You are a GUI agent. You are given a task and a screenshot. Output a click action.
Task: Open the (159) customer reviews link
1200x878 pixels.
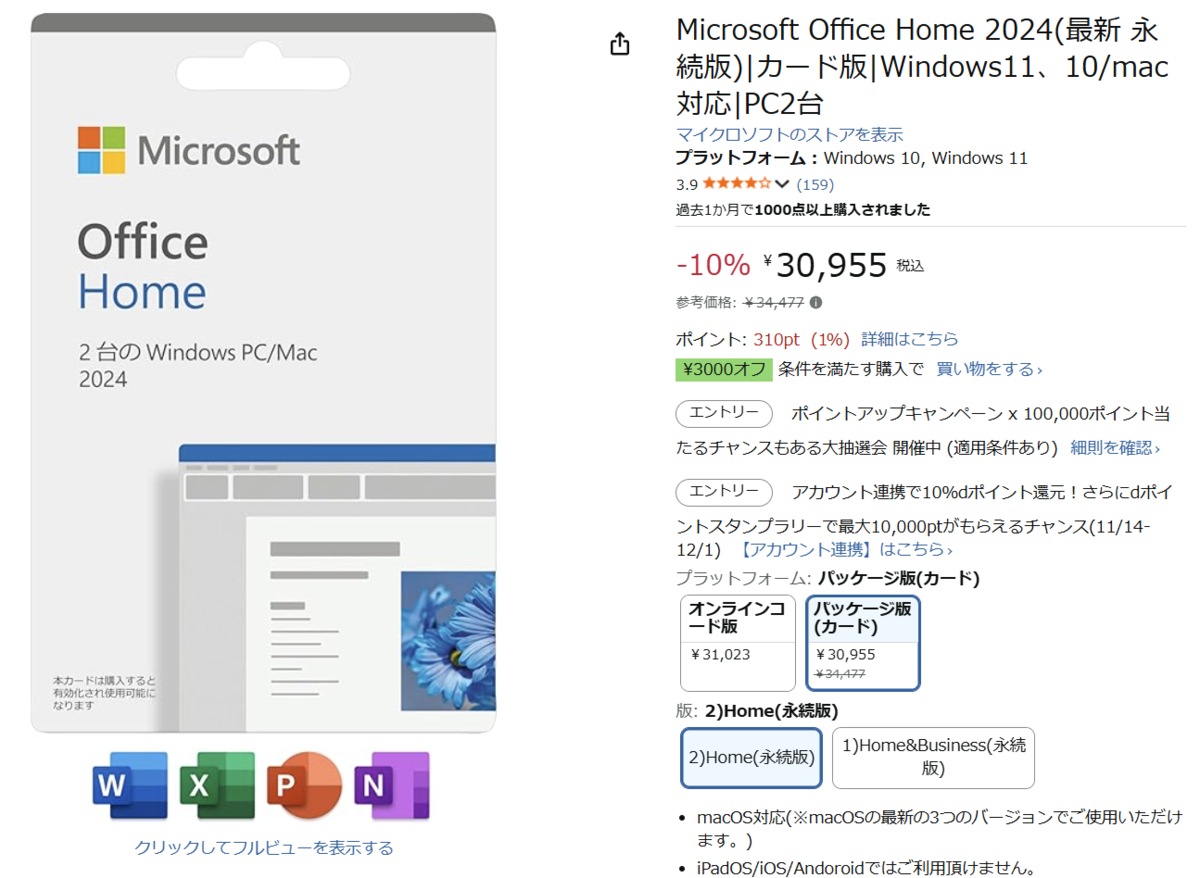[x=815, y=184]
